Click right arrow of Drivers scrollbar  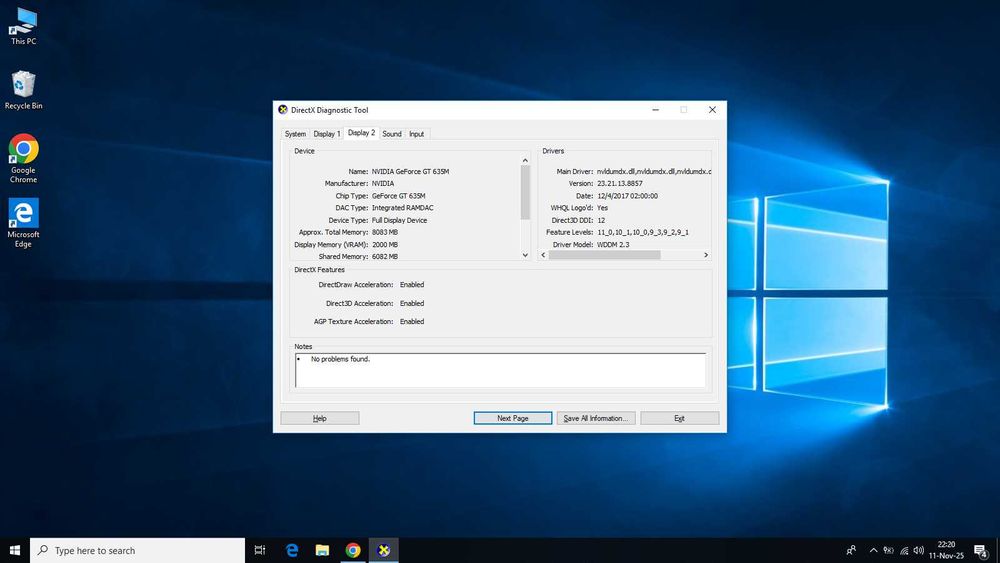[705, 255]
